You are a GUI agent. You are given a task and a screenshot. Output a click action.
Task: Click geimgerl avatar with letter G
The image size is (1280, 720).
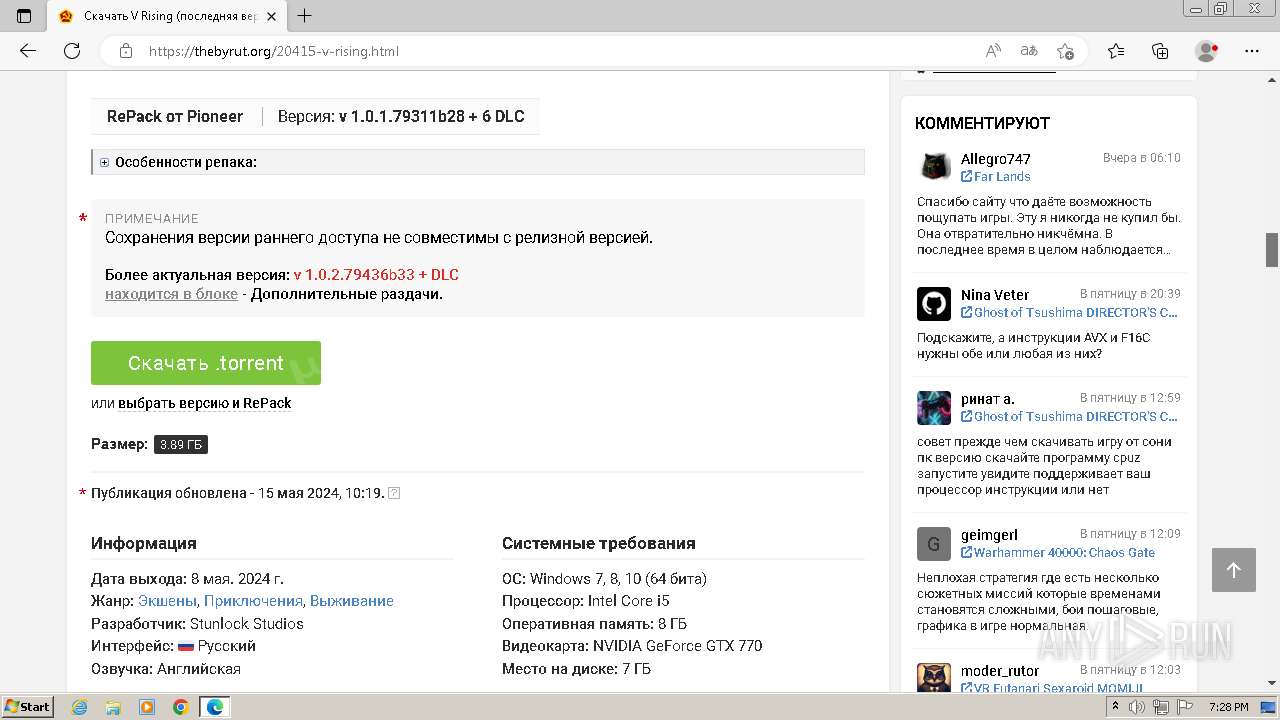pyautogui.click(x=934, y=543)
